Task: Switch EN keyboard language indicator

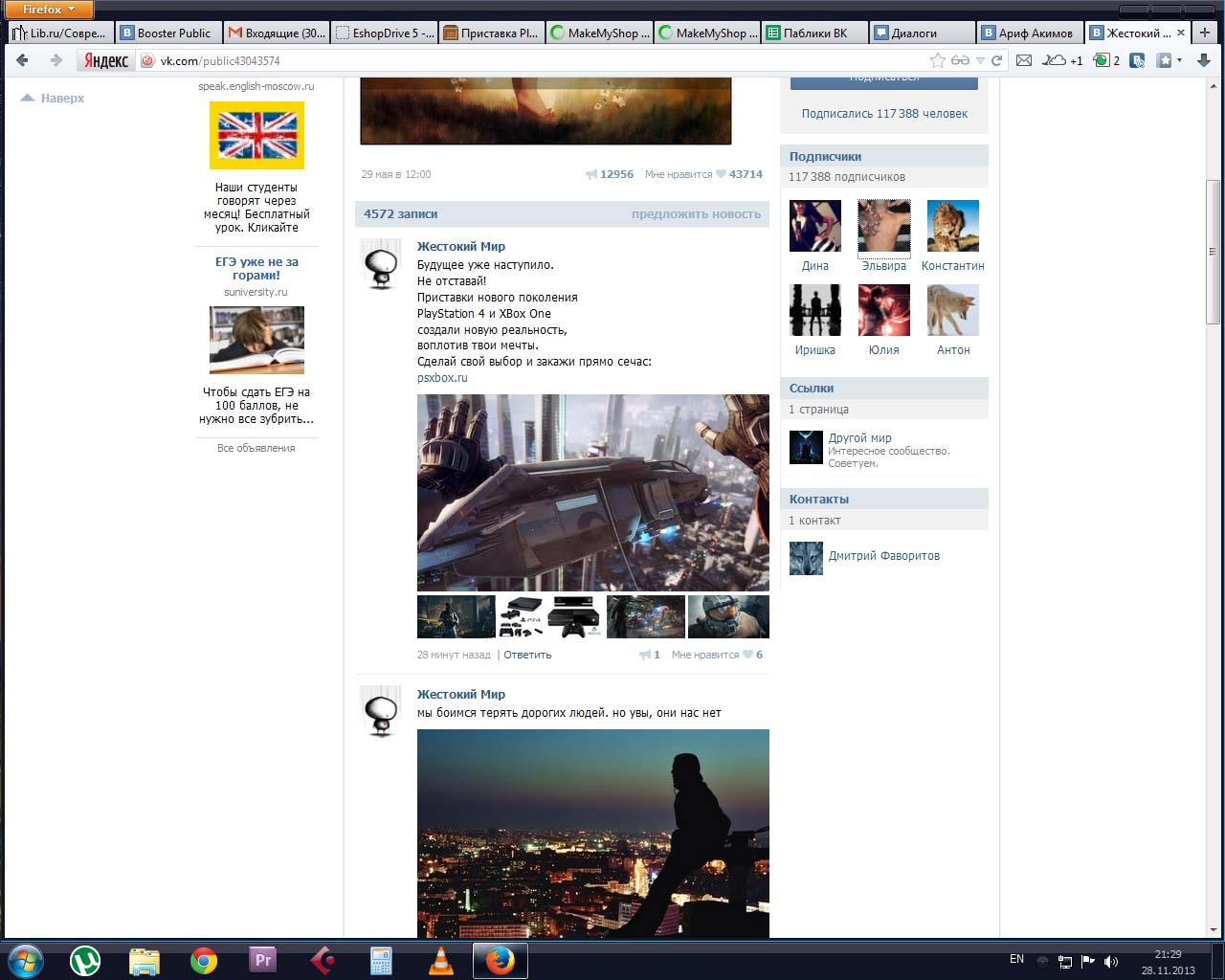Action: tap(1016, 959)
